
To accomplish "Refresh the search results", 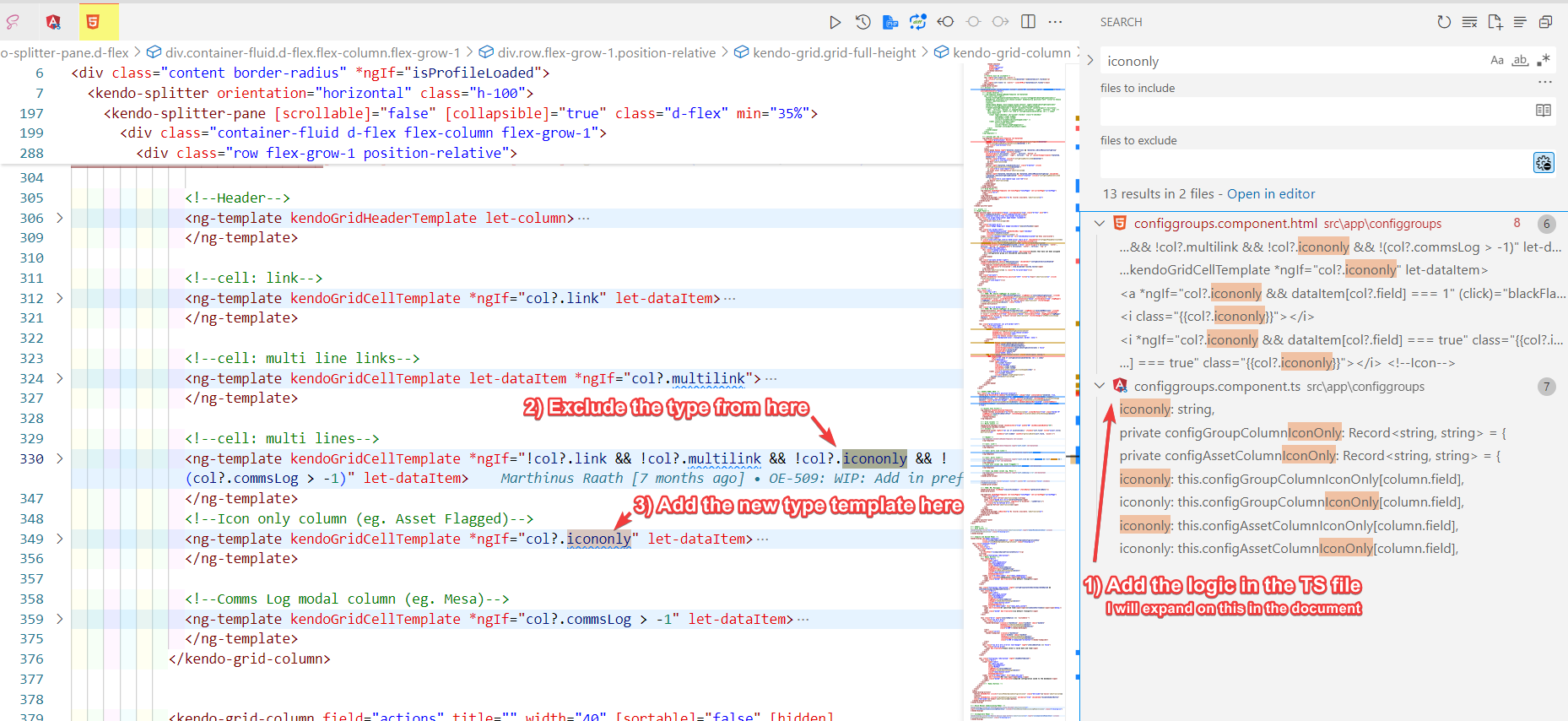I will pyautogui.click(x=1444, y=22).
